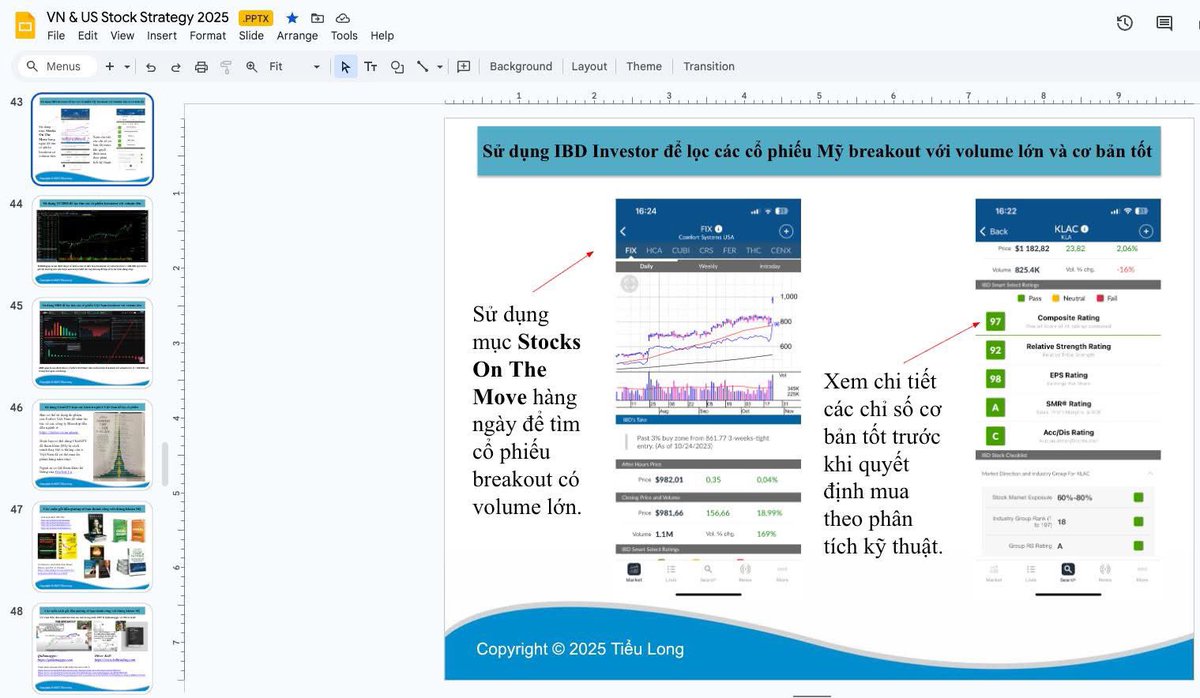The height and width of the screenshot is (698, 1200).
Task: Select slide 45 thumbnail
Action: pos(93,343)
